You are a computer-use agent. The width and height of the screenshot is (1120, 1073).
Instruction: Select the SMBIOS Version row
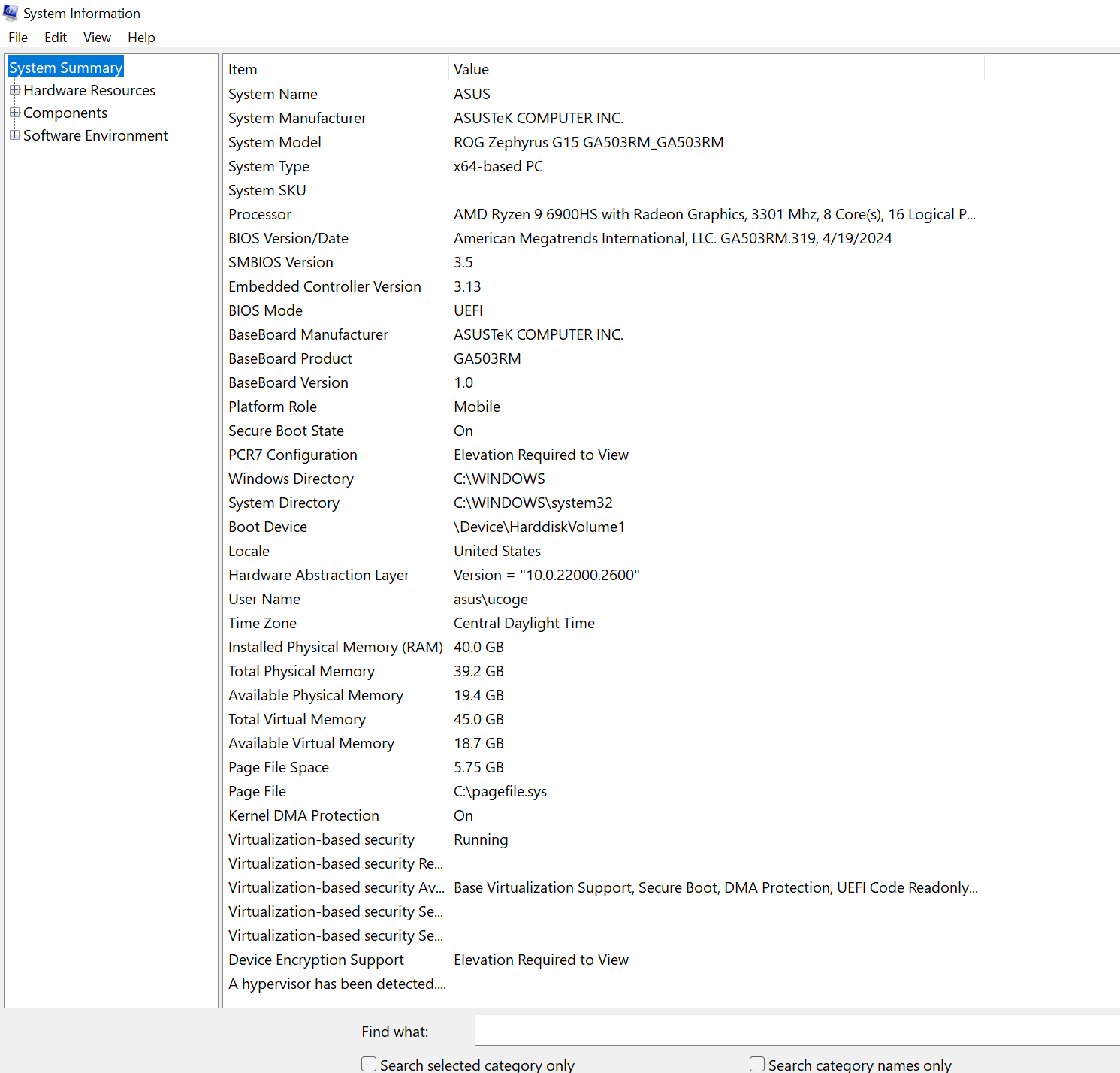(604, 262)
